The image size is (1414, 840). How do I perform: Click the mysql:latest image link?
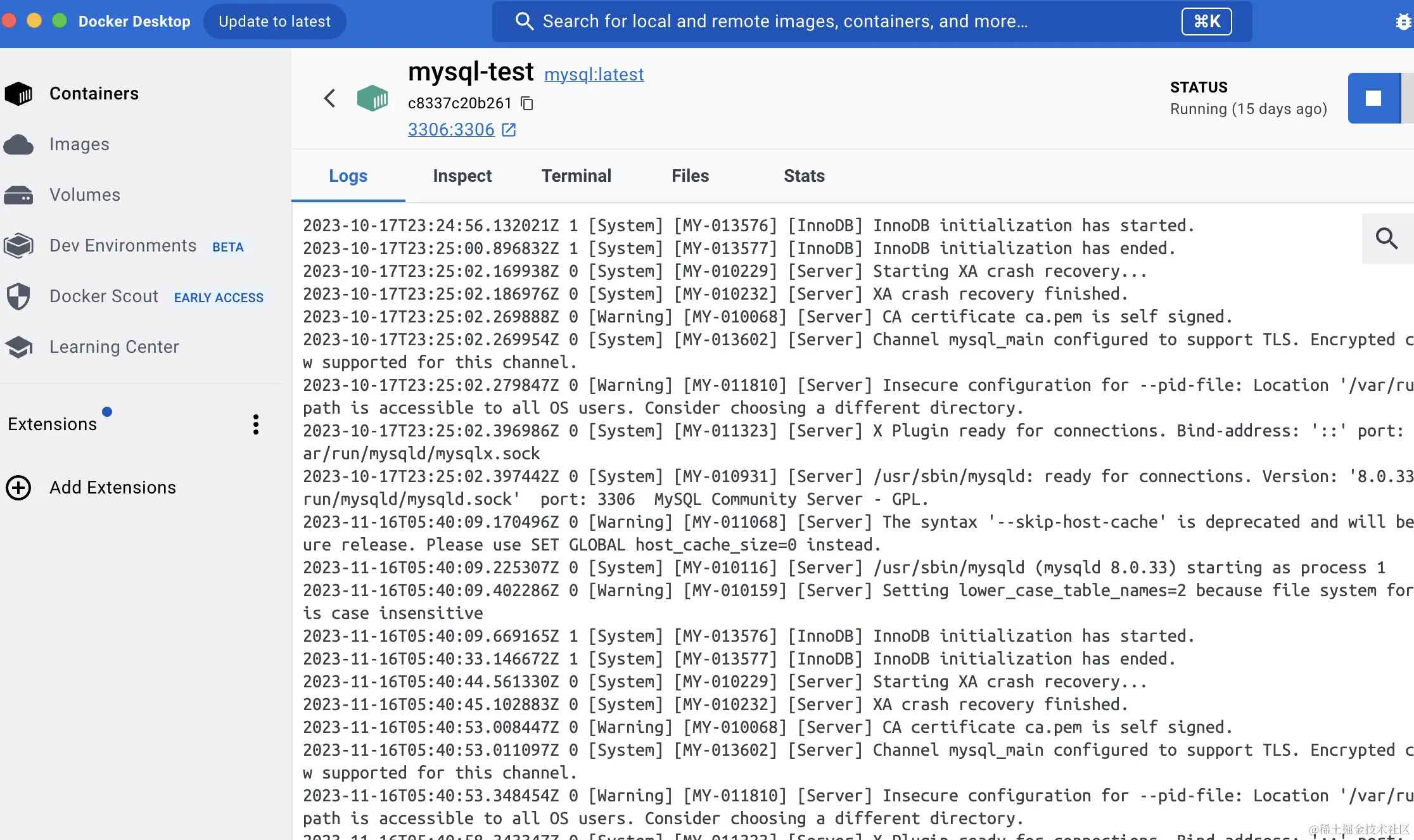(x=594, y=75)
